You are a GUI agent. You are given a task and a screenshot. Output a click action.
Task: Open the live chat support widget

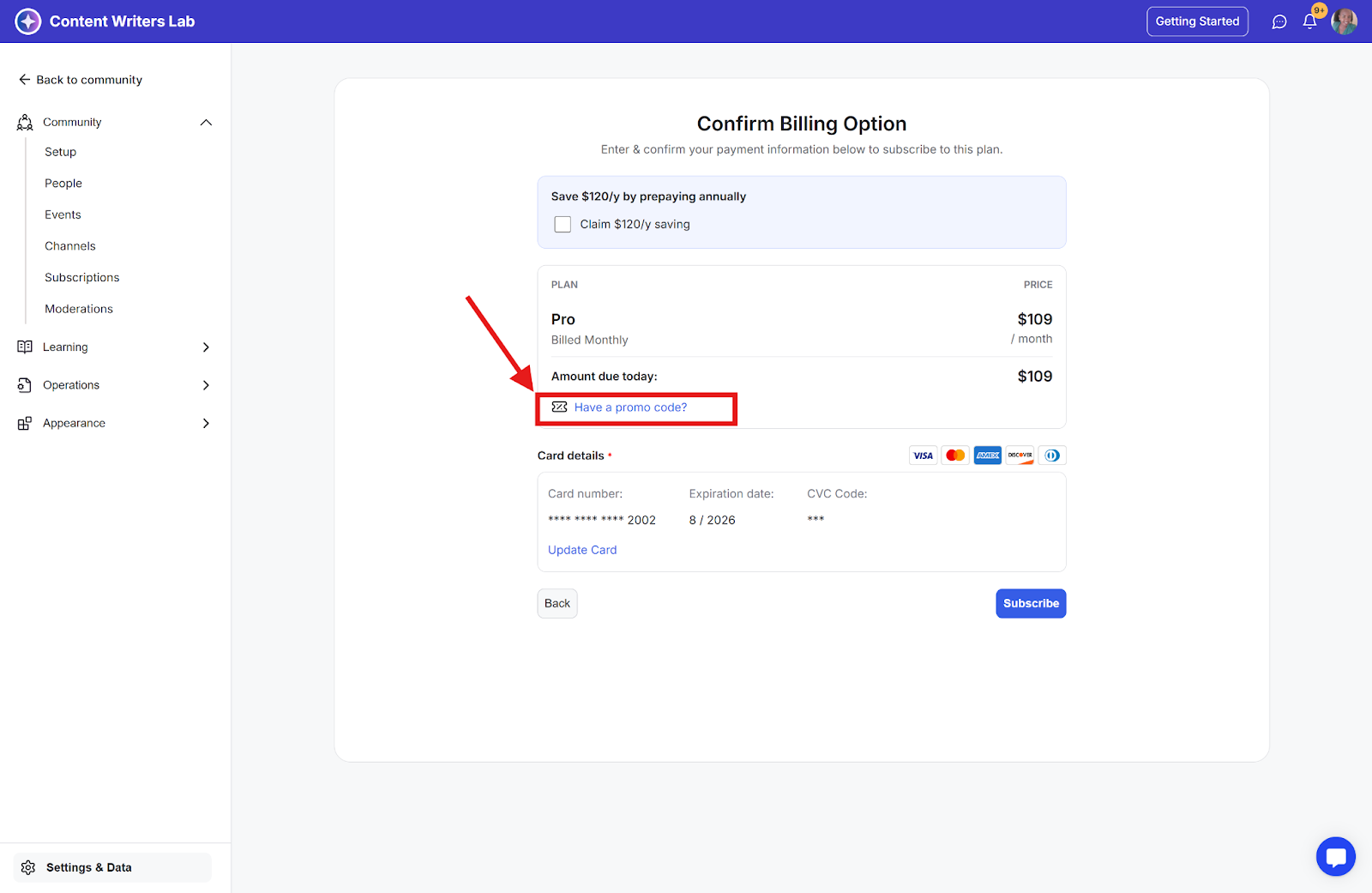pyautogui.click(x=1335, y=856)
